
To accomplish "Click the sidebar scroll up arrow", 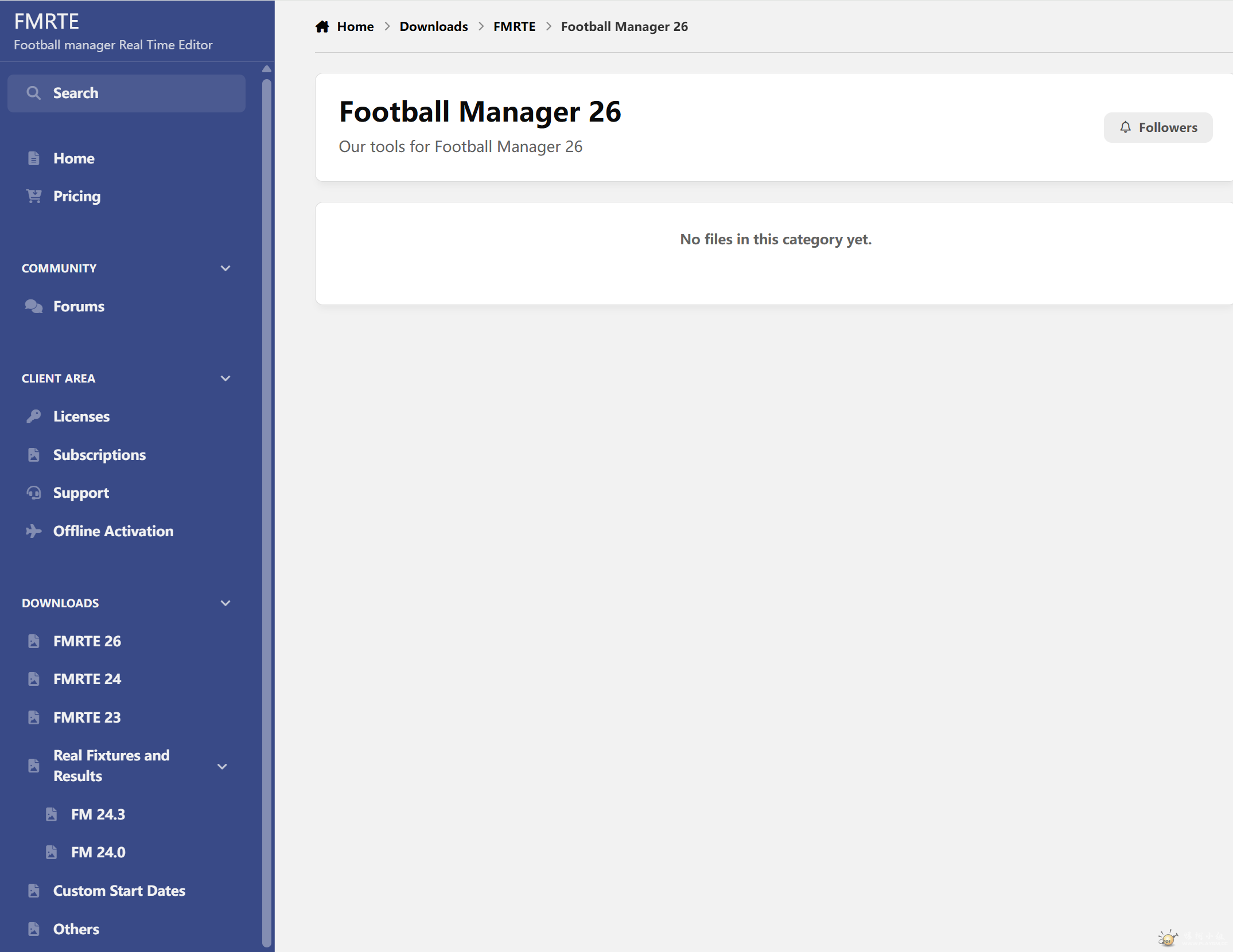I will (x=266, y=69).
